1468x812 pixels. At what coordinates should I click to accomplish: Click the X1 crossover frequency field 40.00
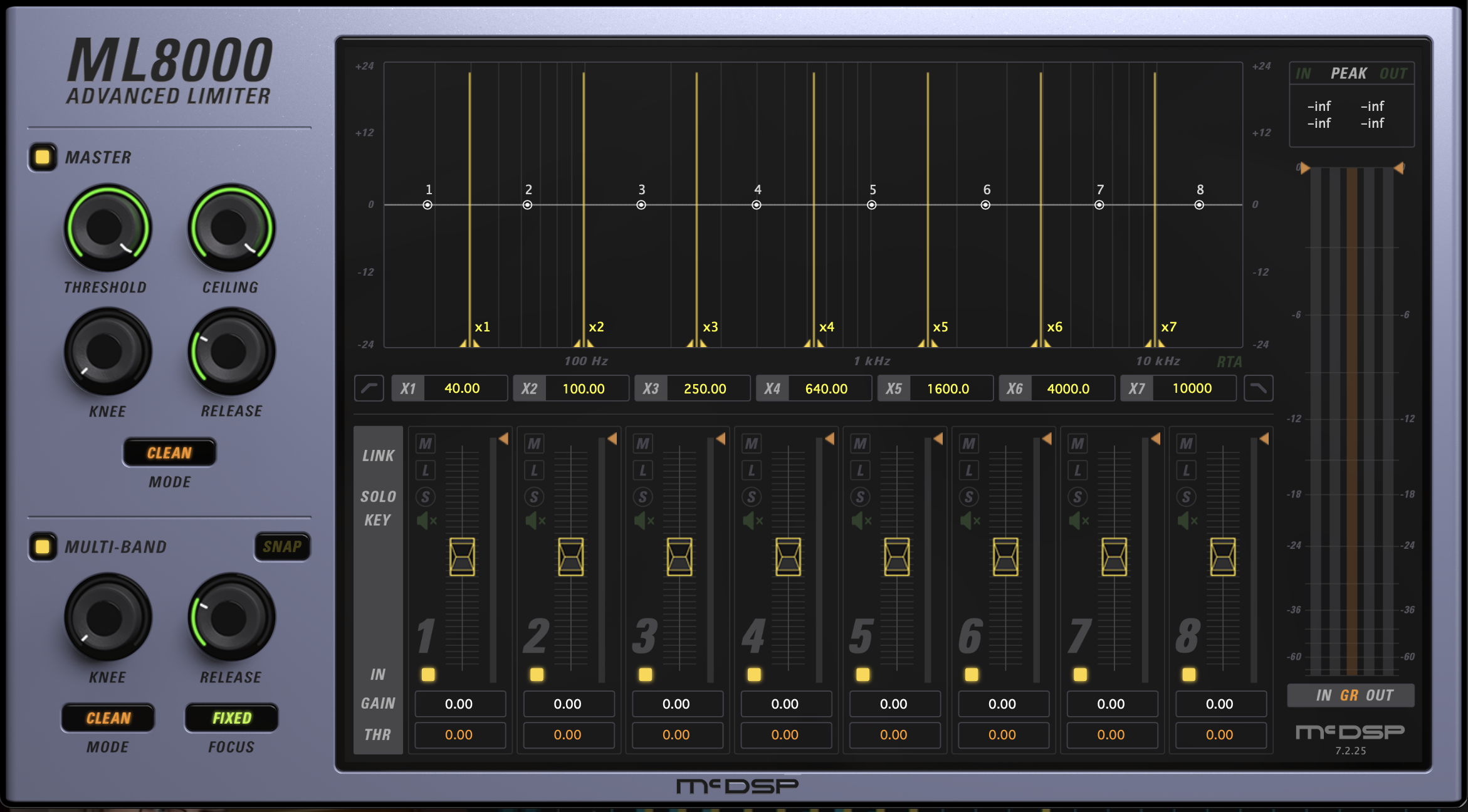coord(465,388)
